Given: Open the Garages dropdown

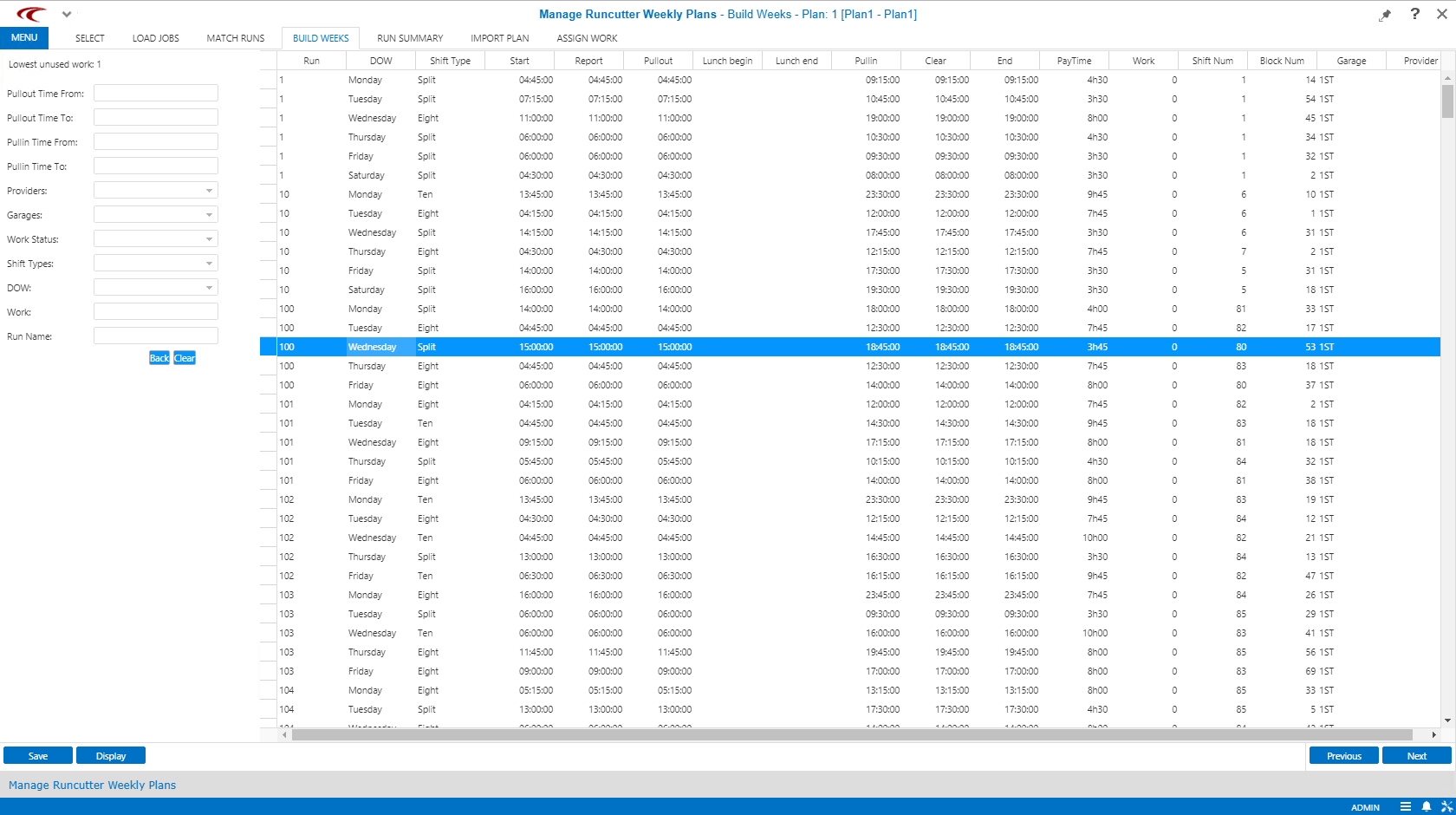Looking at the screenshot, I should point(208,214).
